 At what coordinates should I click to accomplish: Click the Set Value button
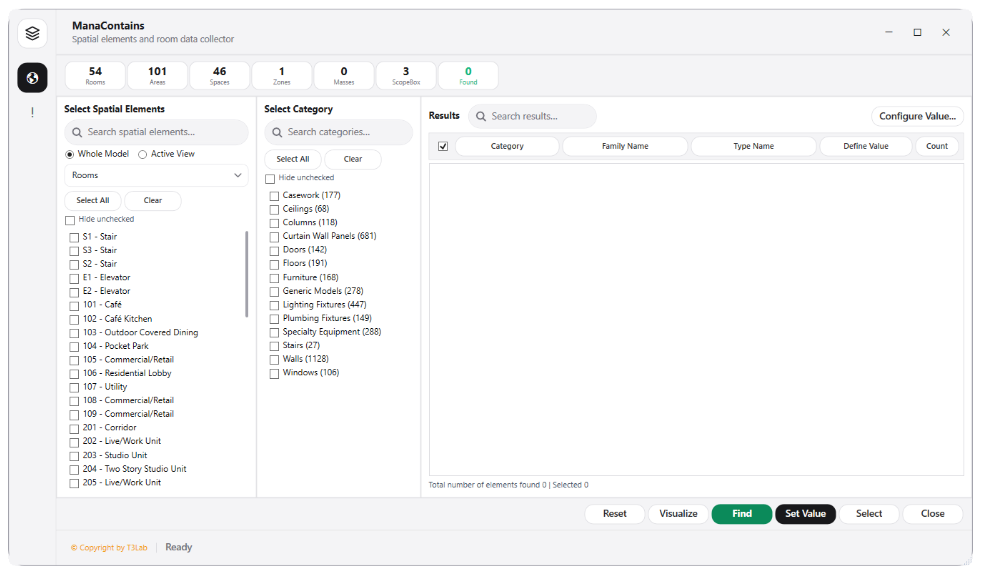[x=805, y=514]
